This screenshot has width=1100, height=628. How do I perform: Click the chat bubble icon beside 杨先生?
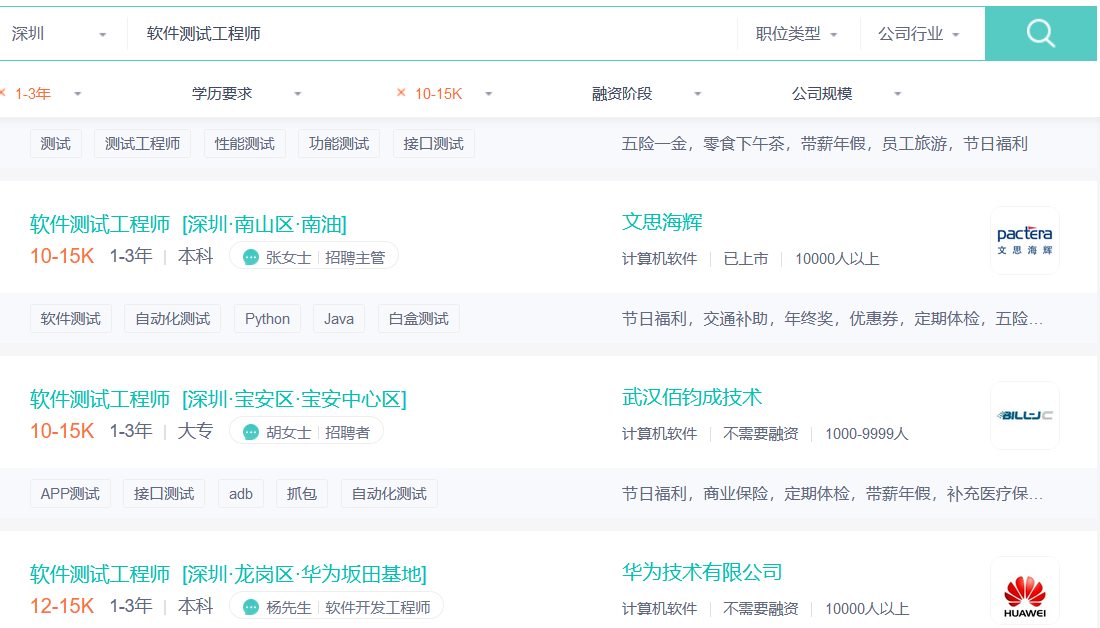click(x=249, y=605)
